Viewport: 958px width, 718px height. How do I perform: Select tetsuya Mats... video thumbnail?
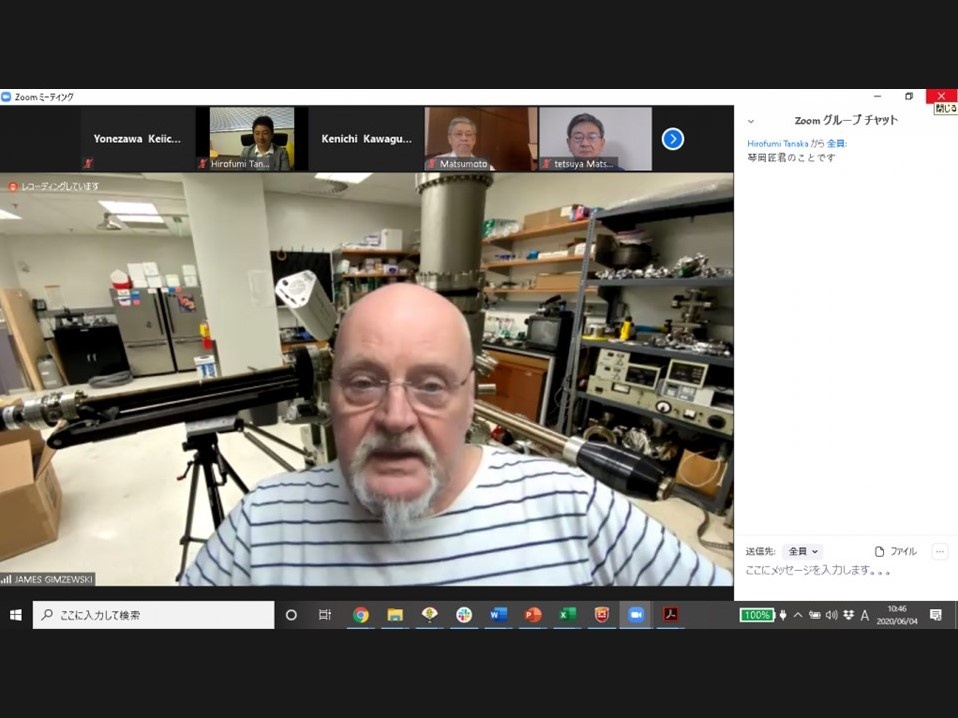coord(595,139)
